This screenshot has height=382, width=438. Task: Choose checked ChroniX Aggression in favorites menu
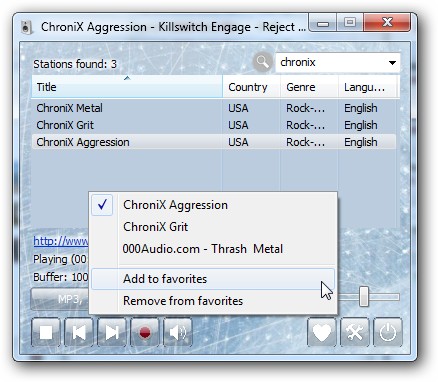[213, 205]
